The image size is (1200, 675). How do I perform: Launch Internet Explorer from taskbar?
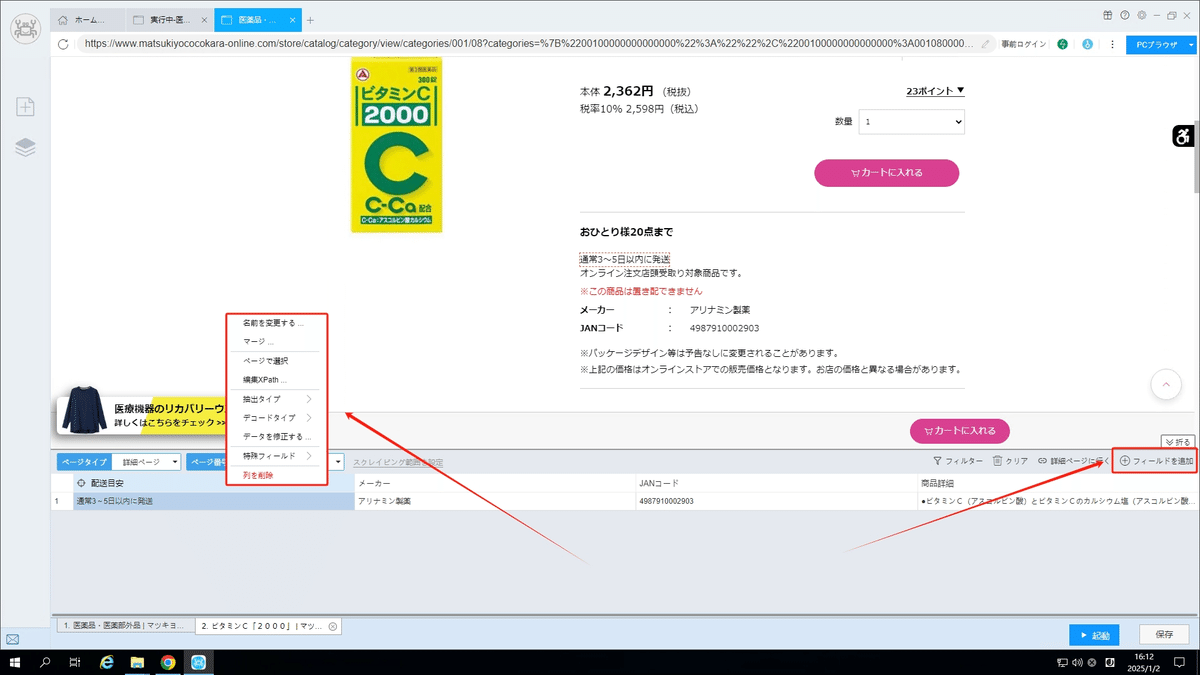(107, 662)
